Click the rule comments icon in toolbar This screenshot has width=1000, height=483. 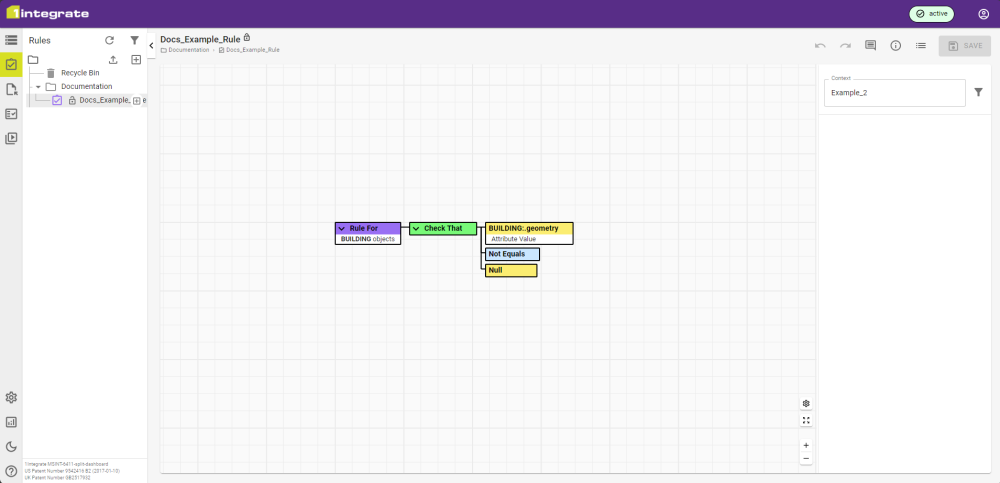[x=870, y=45]
